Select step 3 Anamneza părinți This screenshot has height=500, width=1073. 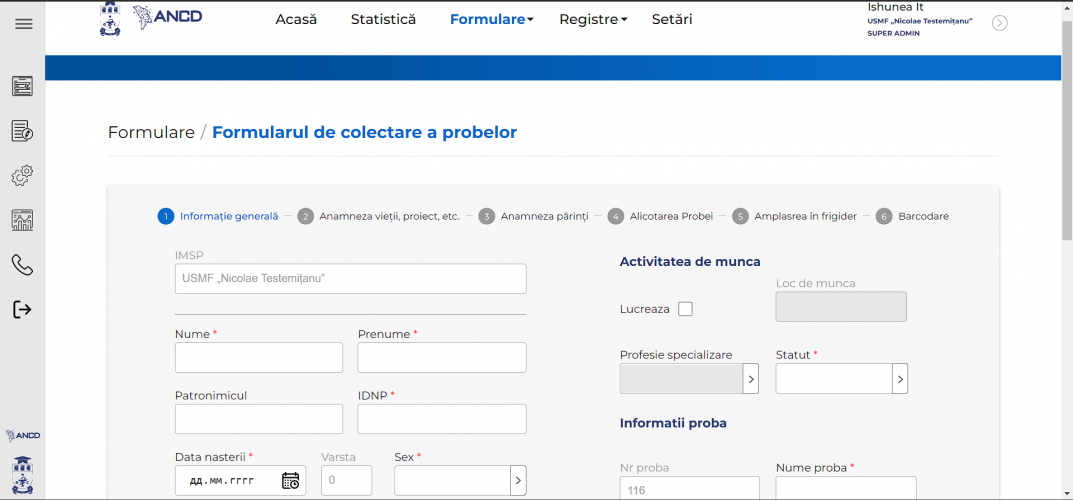tap(533, 216)
